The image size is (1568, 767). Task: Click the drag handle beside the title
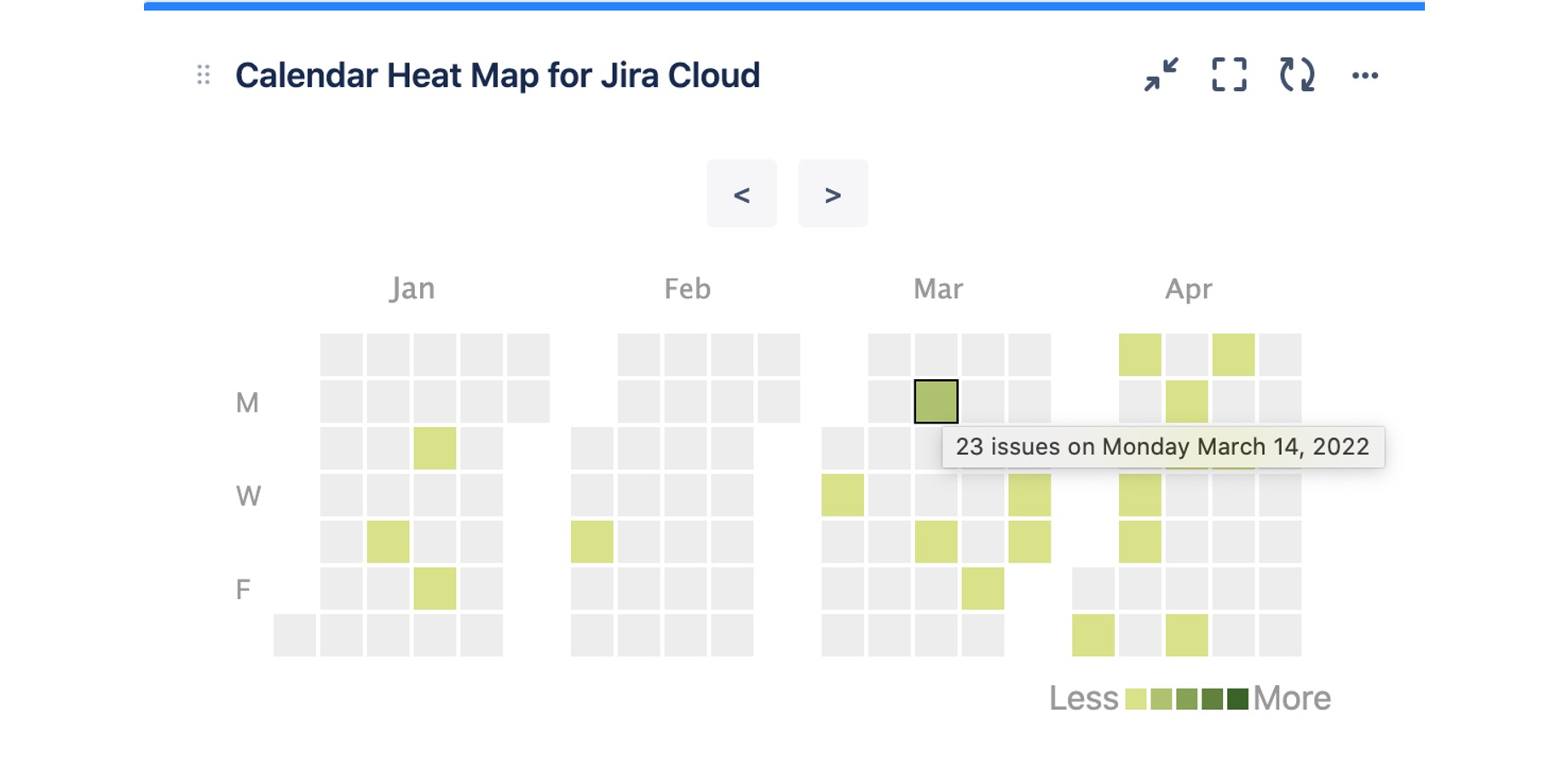coord(204,75)
